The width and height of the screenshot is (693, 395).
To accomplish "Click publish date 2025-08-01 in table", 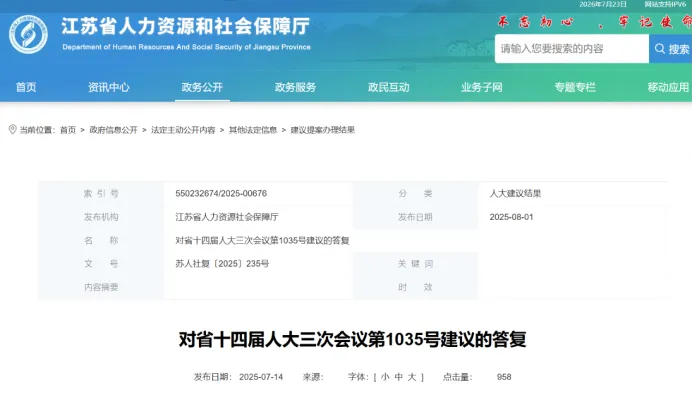I will pos(511,217).
